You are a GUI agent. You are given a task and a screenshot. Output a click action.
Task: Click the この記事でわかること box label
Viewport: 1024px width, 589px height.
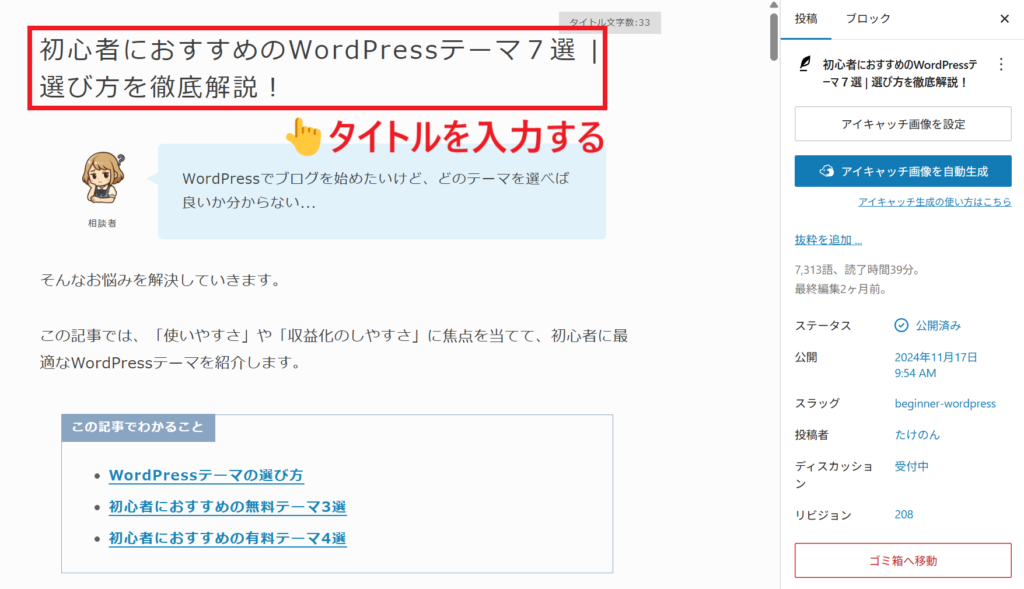138,428
